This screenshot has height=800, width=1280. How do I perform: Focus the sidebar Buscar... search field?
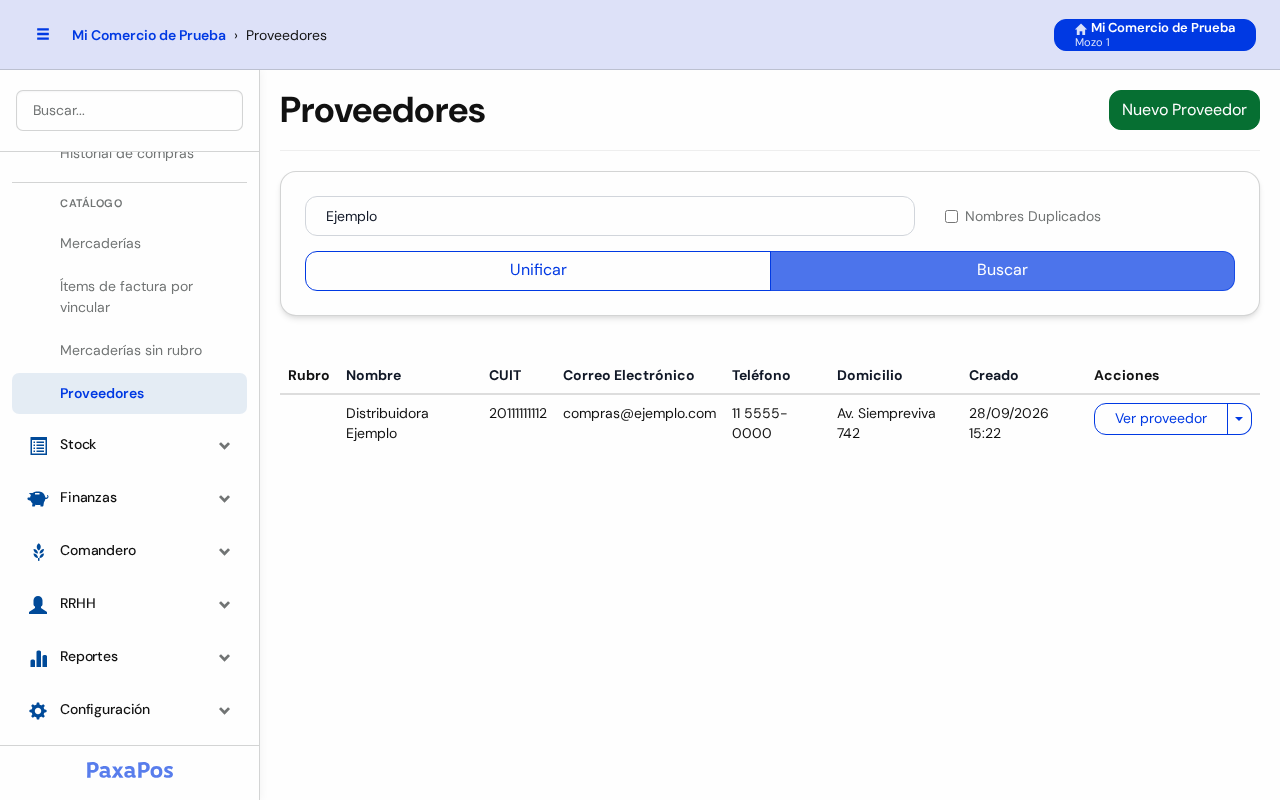[x=129, y=110]
